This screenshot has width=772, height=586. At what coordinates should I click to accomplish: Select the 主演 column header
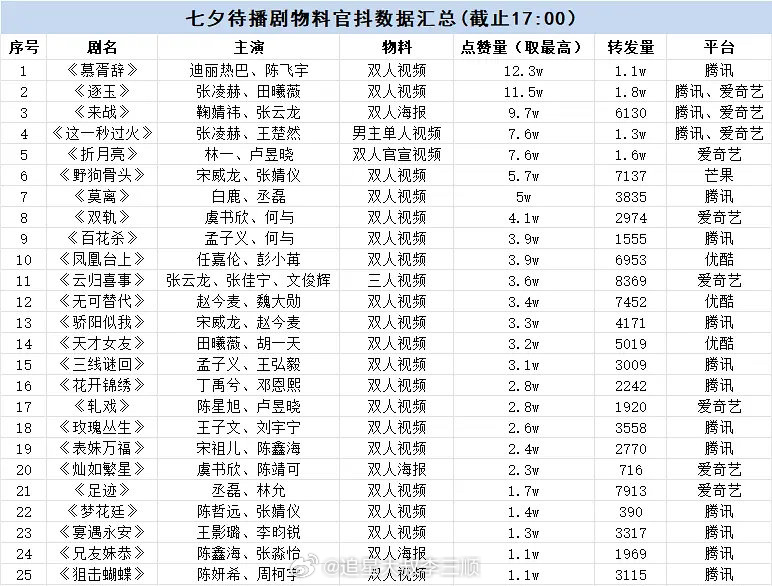click(249, 48)
